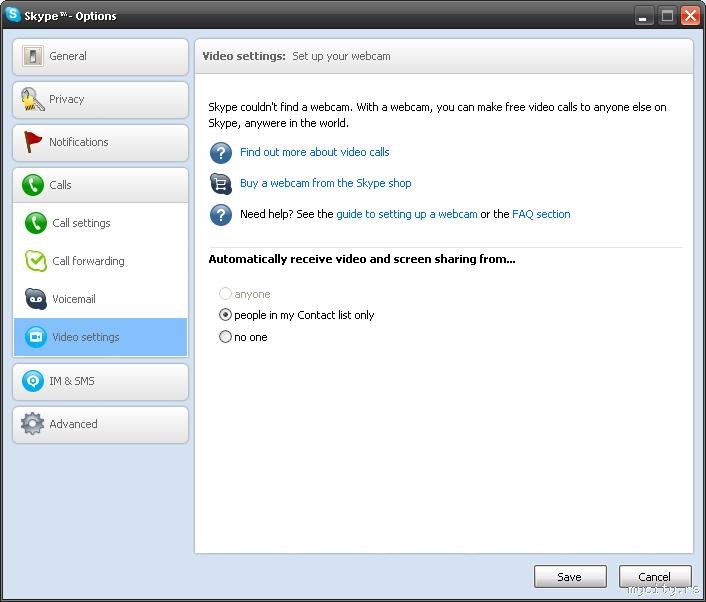Click the shopping cart webcam icon
Viewport: 706px width, 602px height.
point(221,183)
